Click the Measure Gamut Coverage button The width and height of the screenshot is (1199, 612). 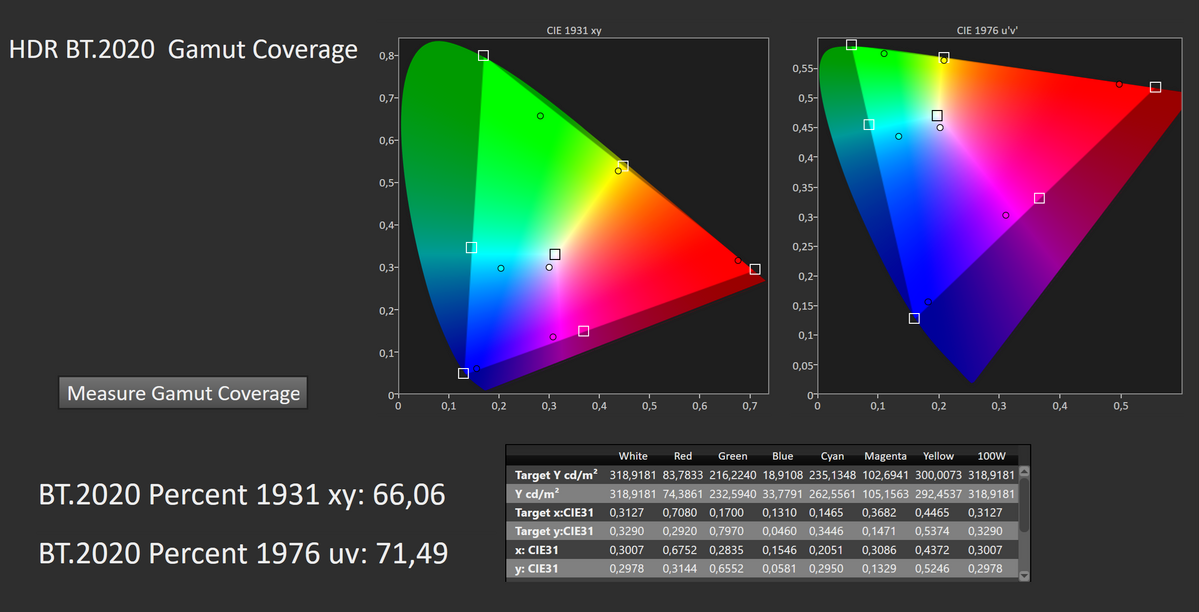click(183, 393)
